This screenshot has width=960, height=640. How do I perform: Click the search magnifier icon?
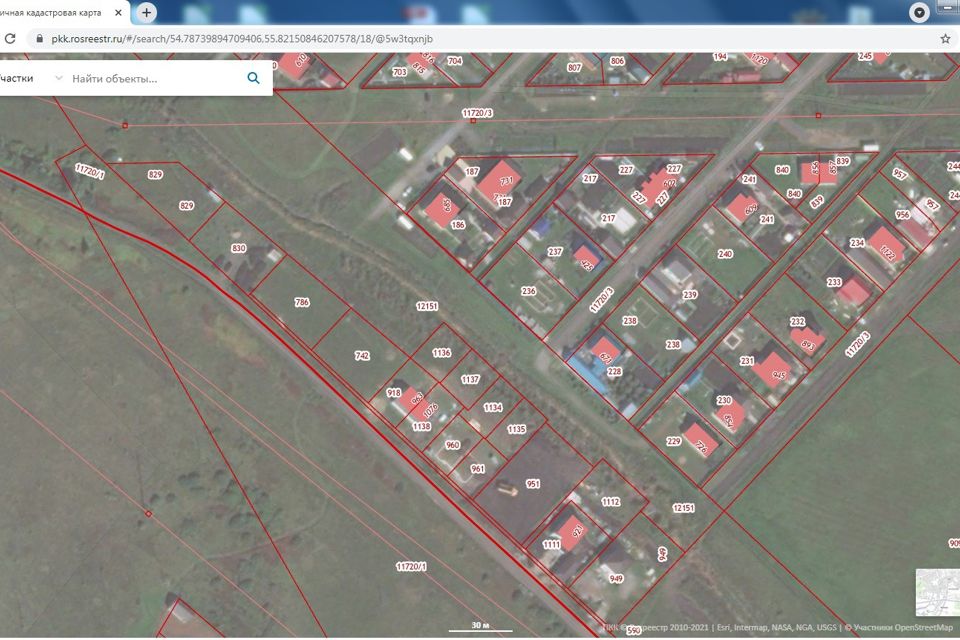[x=253, y=78]
